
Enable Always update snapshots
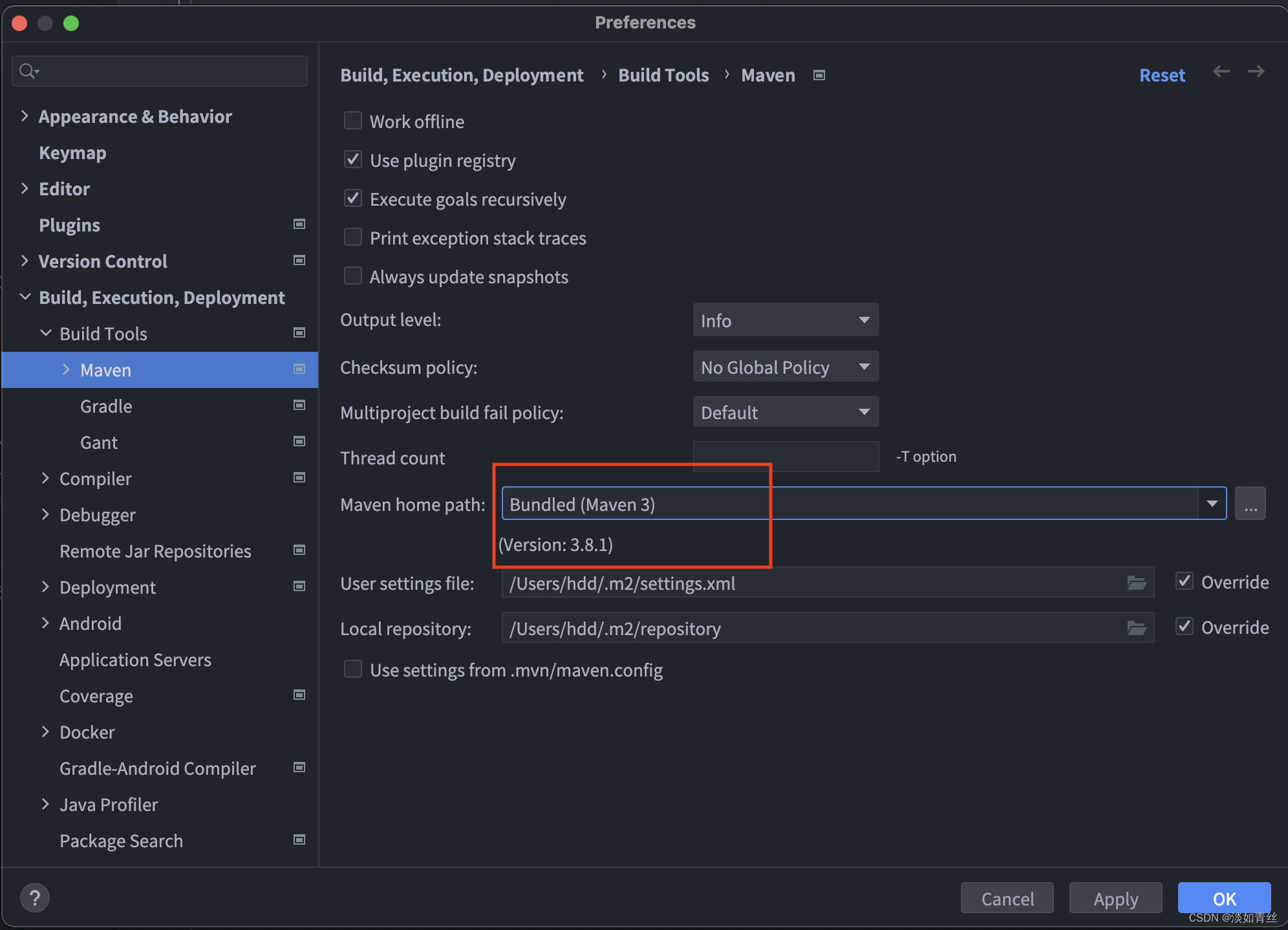pyautogui.click(x=353, y=276)
